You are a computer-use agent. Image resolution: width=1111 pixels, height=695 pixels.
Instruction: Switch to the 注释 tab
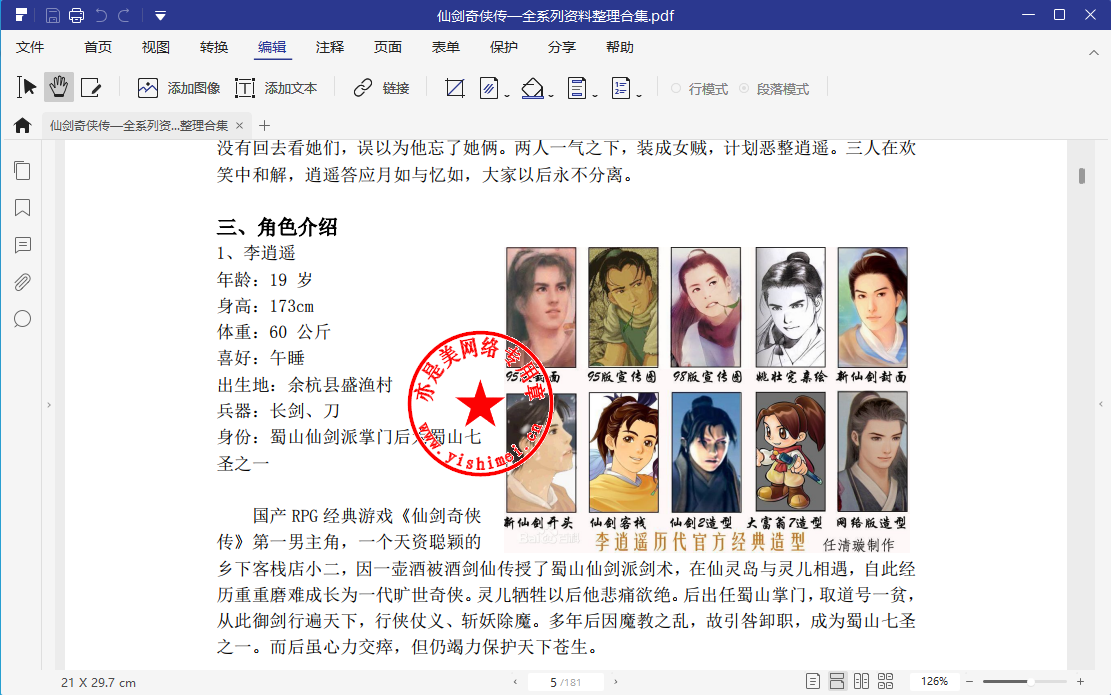point(330,47)
